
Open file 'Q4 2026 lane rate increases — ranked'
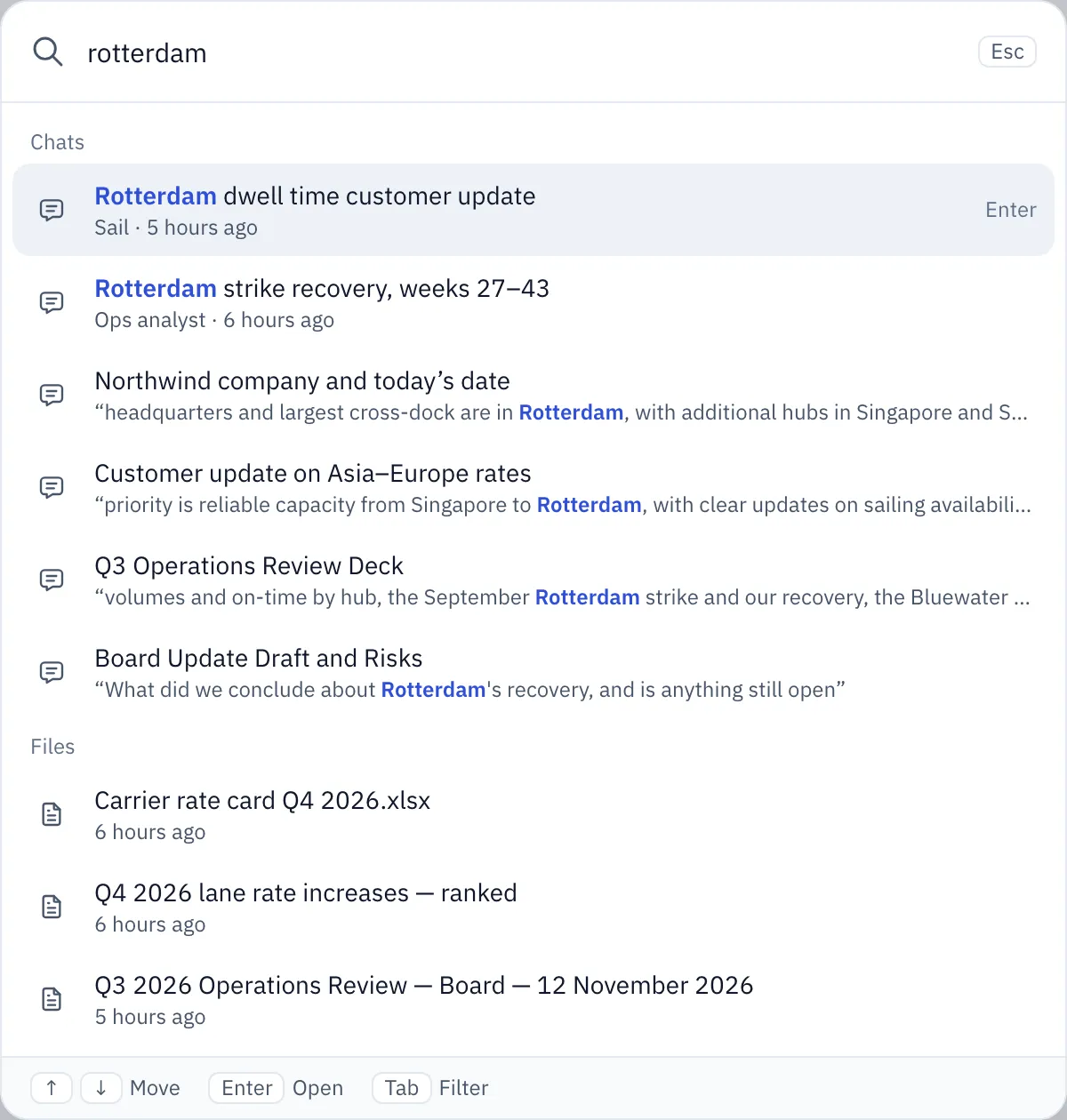point(533,907)
